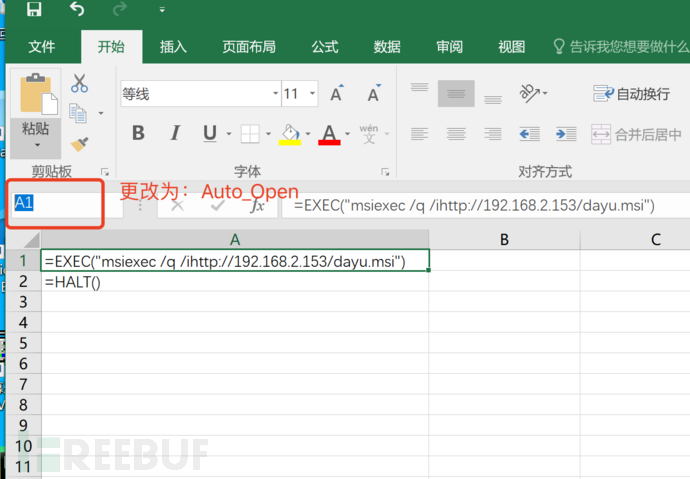Select column C header
Viewport: 690px width, 479px height.
pyautogui.click(x=635, y=240)
